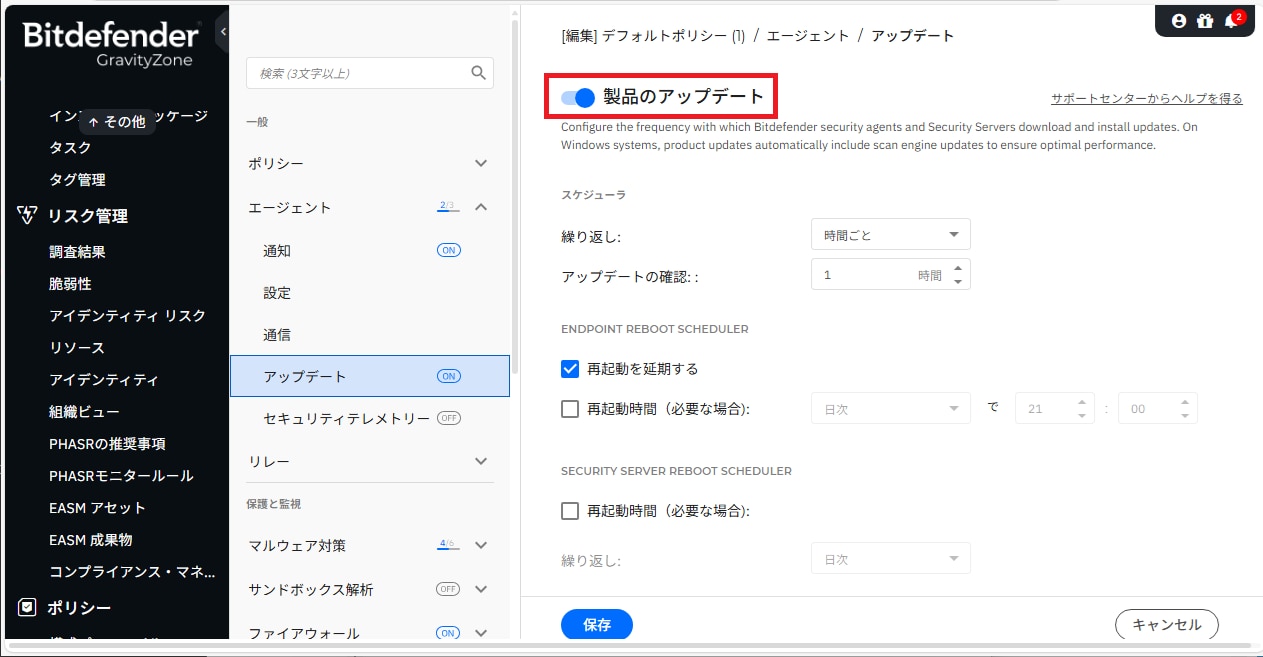Screen dimensions: 1263x657
Task: Open the 繰り返し 時間ごと dropdown
Action: 890,235
